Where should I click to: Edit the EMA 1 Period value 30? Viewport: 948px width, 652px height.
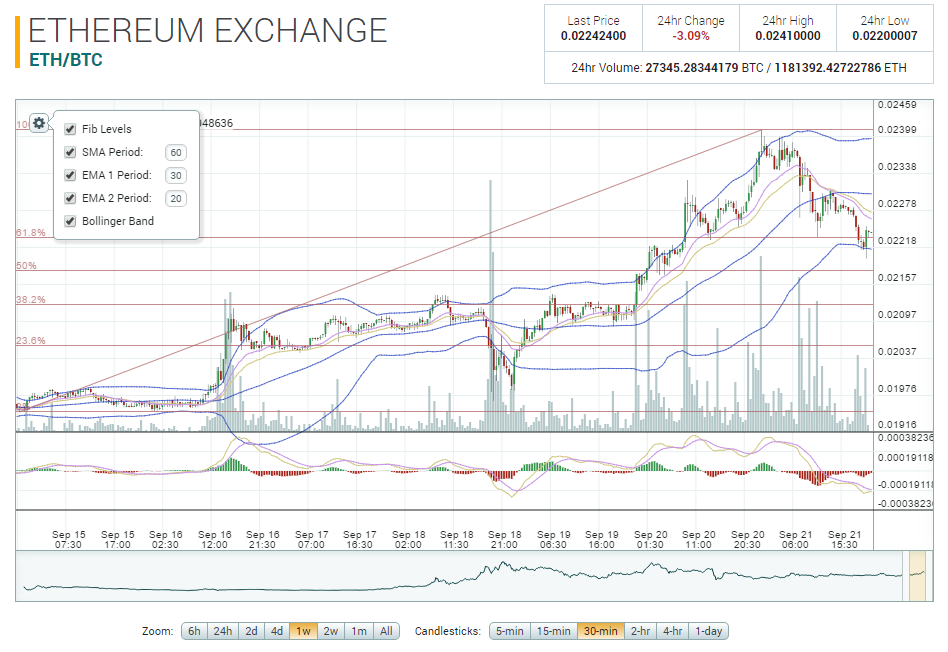tap(176, 175)
